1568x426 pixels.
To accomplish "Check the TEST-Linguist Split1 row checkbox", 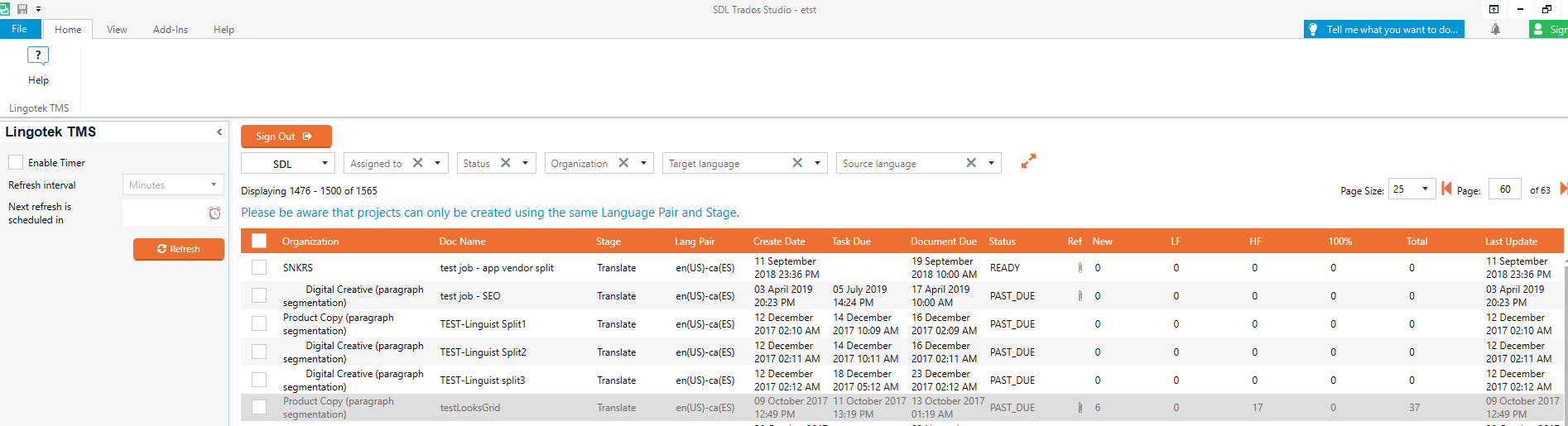I will (259, 323).
